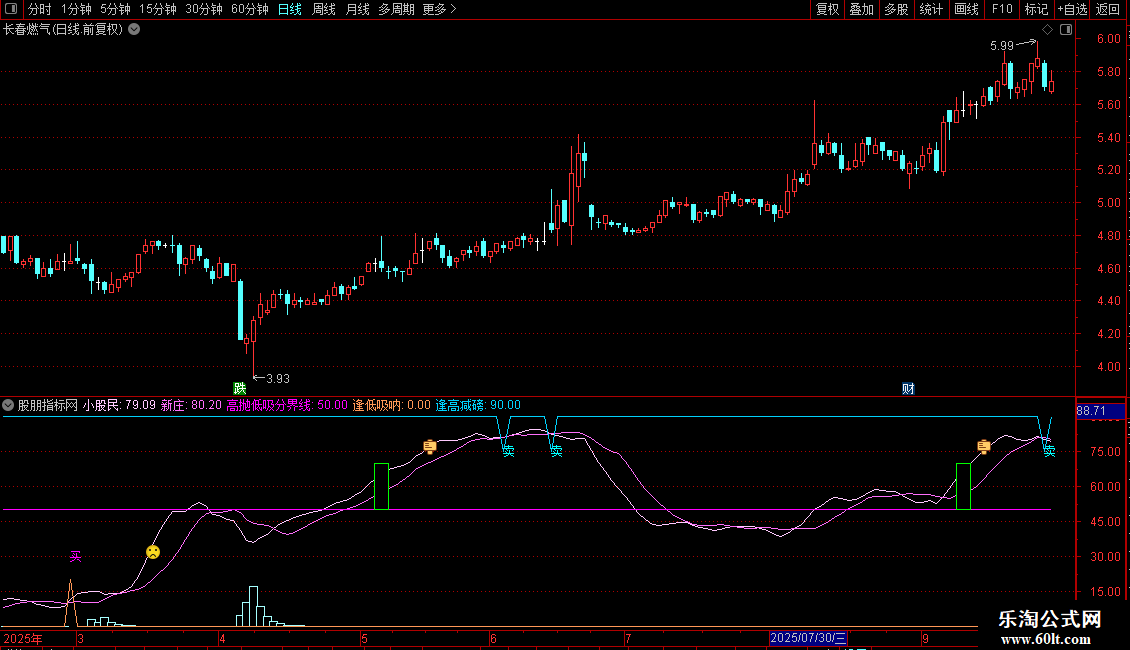Select the 周线 weekly tab
This screenshot has width=1130, height=650.
(324, 9)
